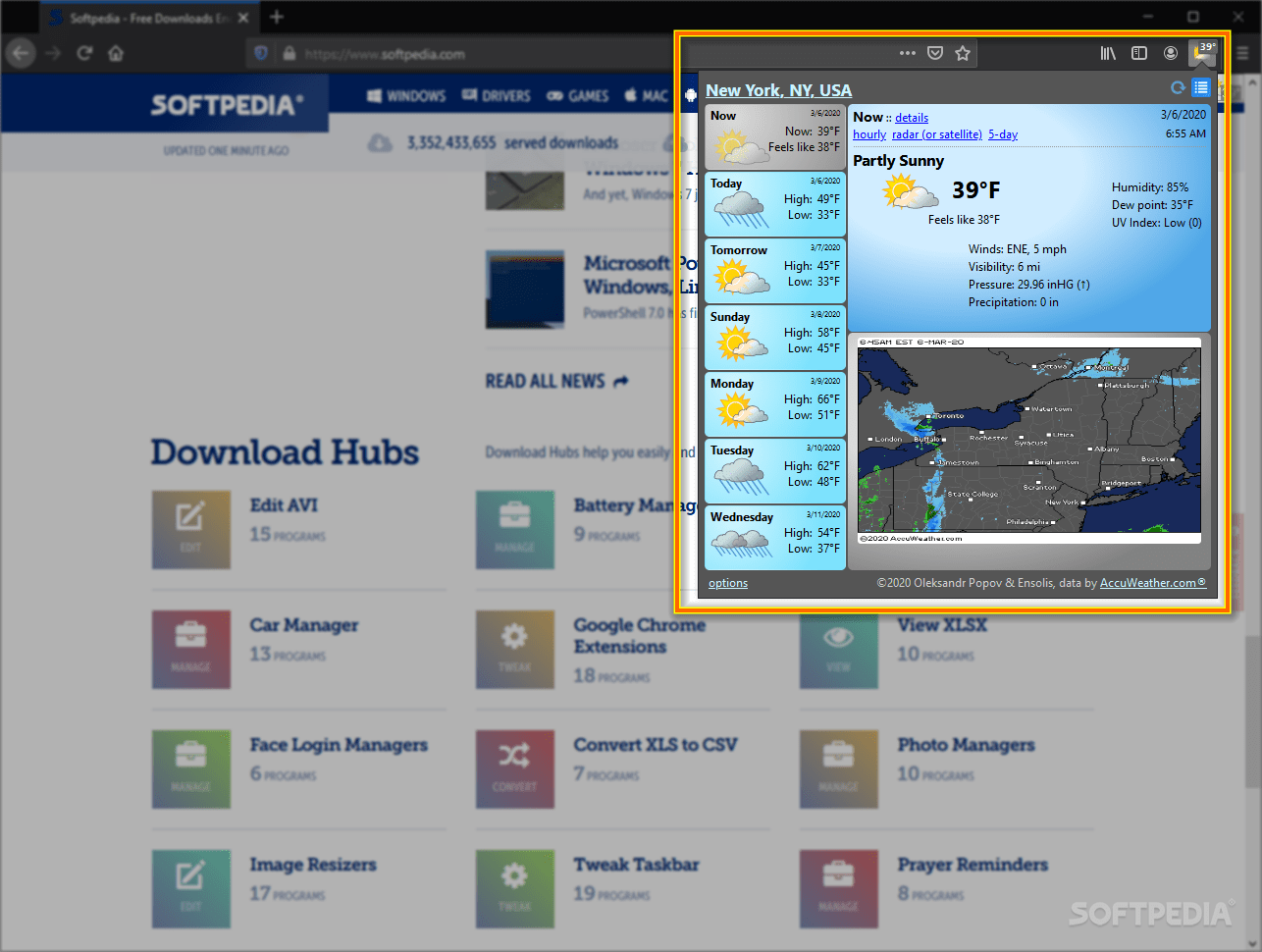This screenshot has height=952, width=1262.
Task: Click the tracking protection shield icon
Action: click(261, 53)
